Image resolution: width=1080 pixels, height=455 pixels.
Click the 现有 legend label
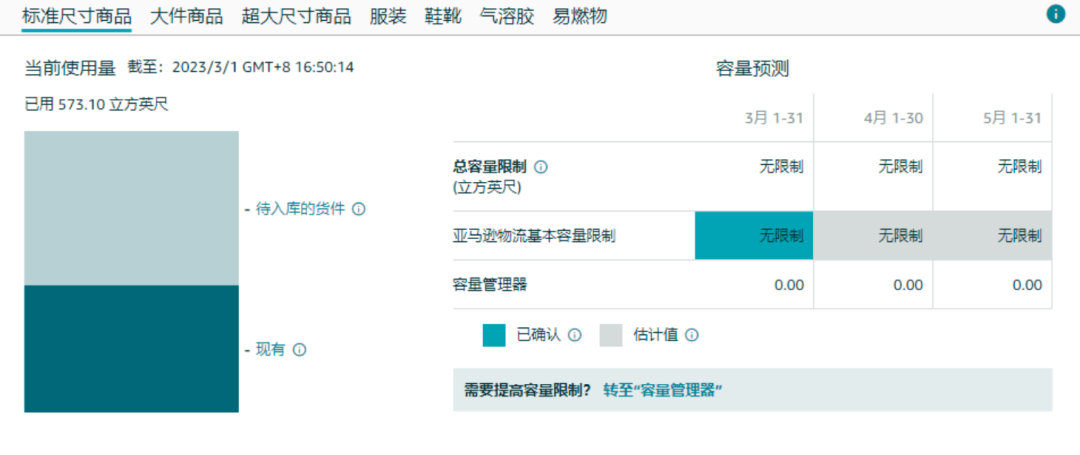click(270, 350)
